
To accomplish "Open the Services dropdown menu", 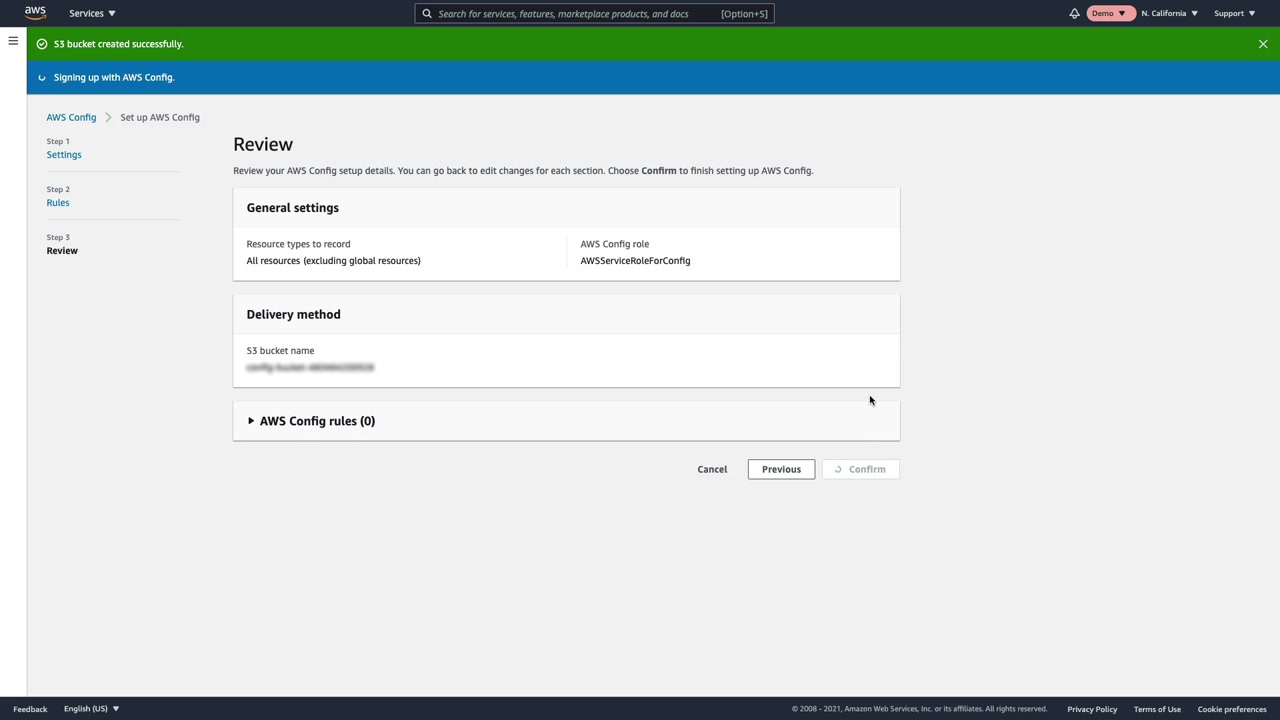I will (92, 13).
